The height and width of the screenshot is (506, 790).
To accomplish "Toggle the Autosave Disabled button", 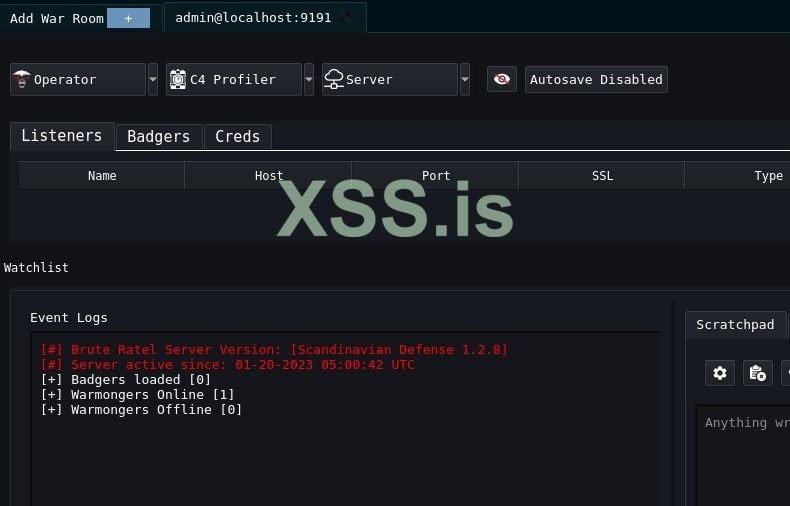I will pos(596,80).
